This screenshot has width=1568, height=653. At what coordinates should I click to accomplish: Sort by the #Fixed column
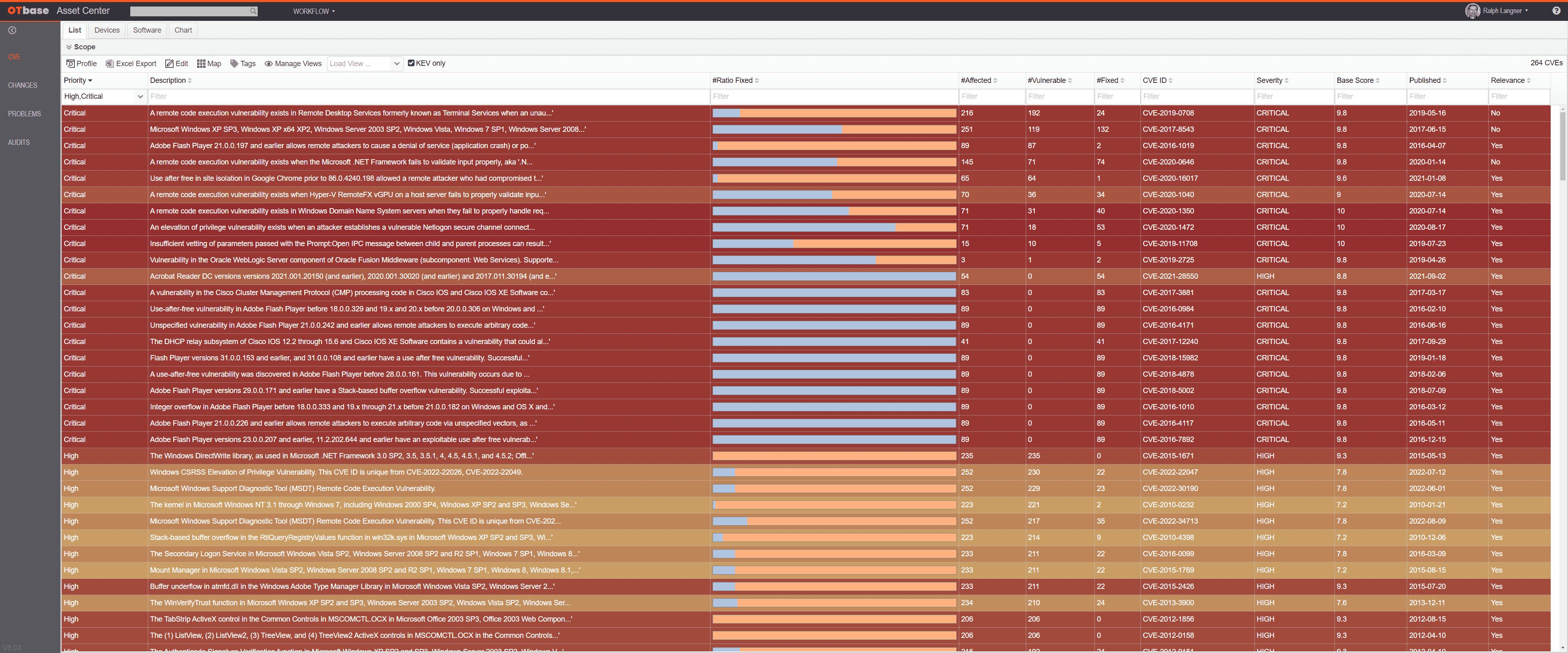(x=1122, y=80)
